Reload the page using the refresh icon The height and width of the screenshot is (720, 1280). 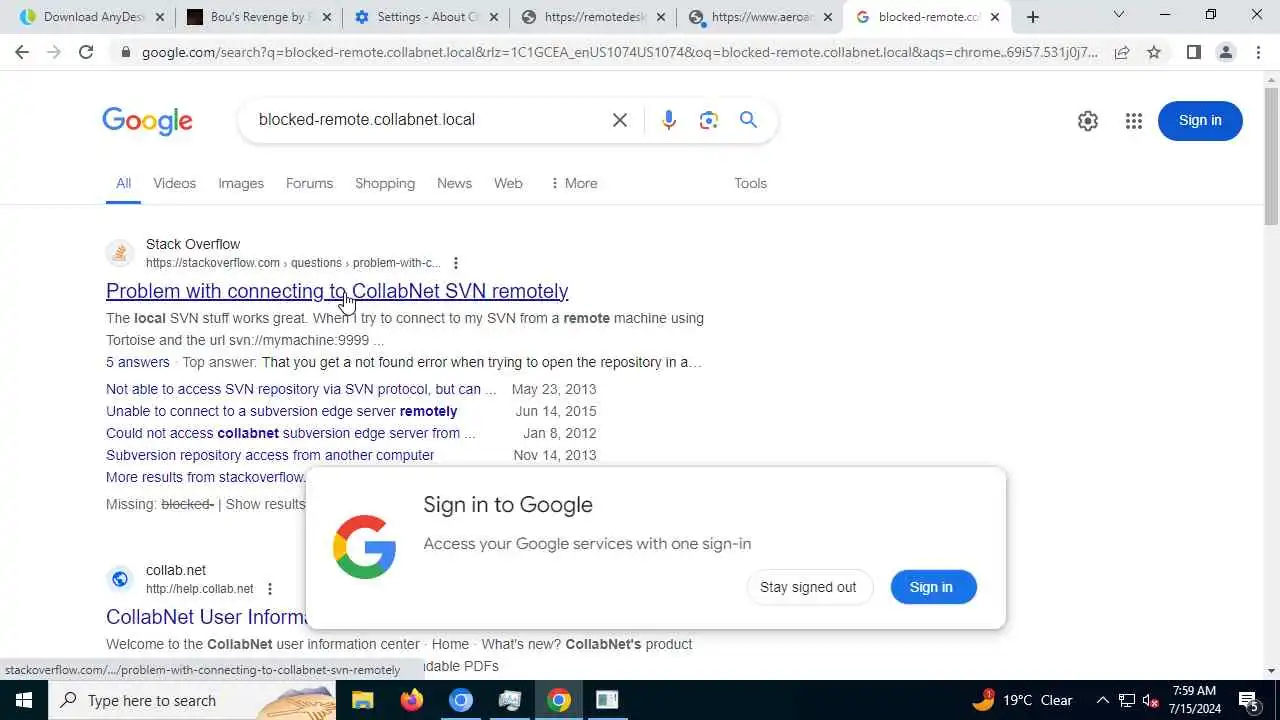point(86,52)
